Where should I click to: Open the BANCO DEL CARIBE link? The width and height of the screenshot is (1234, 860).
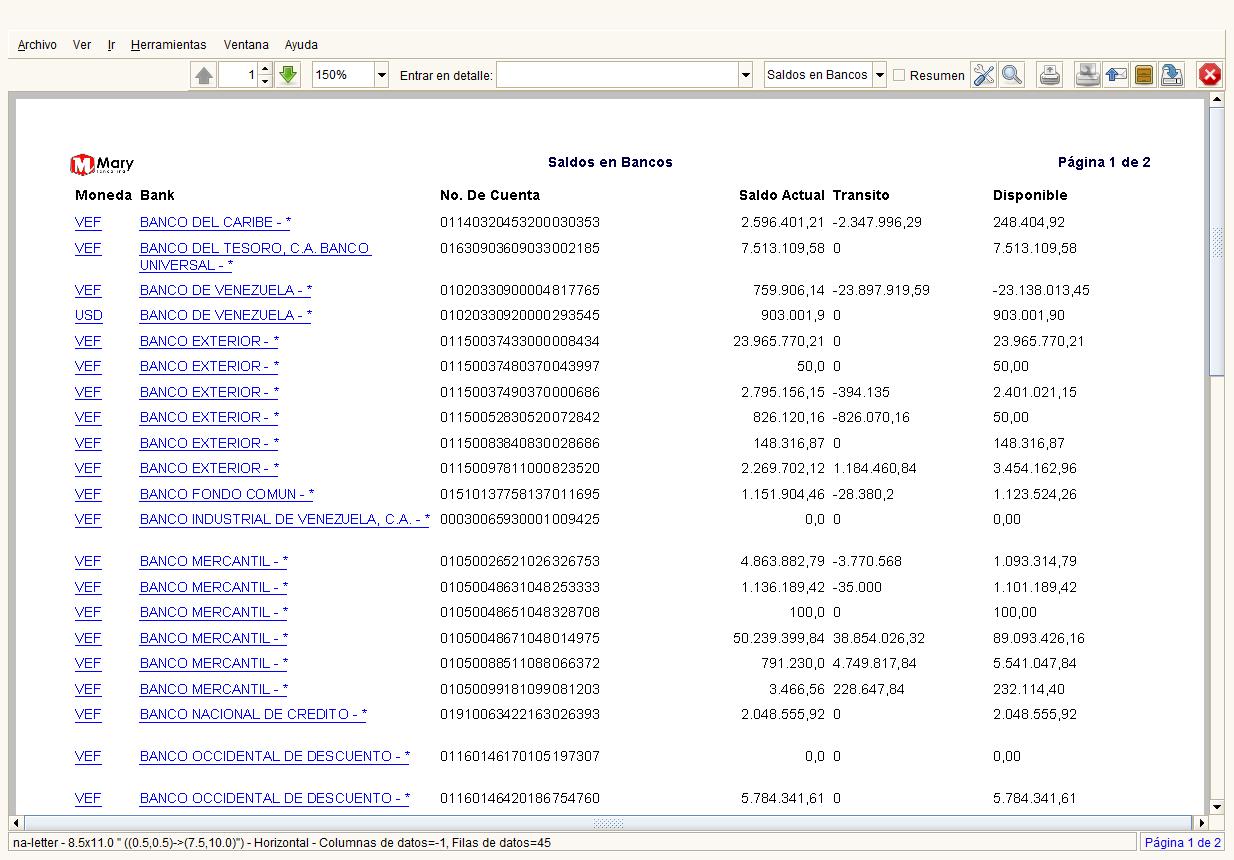point(214,223)
